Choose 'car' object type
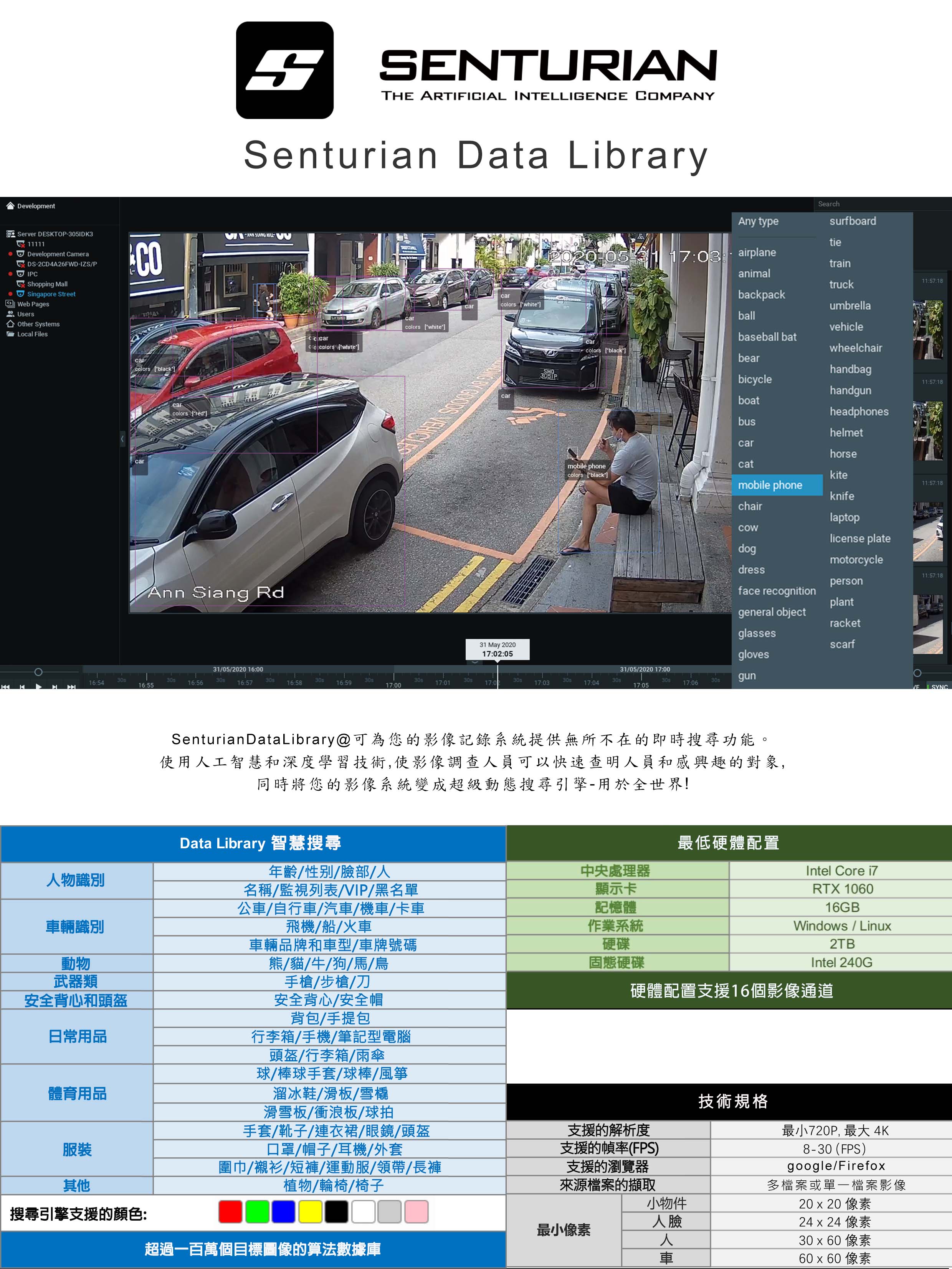The height and width of the screenshot is (1269, 952). tap(745, 443)
